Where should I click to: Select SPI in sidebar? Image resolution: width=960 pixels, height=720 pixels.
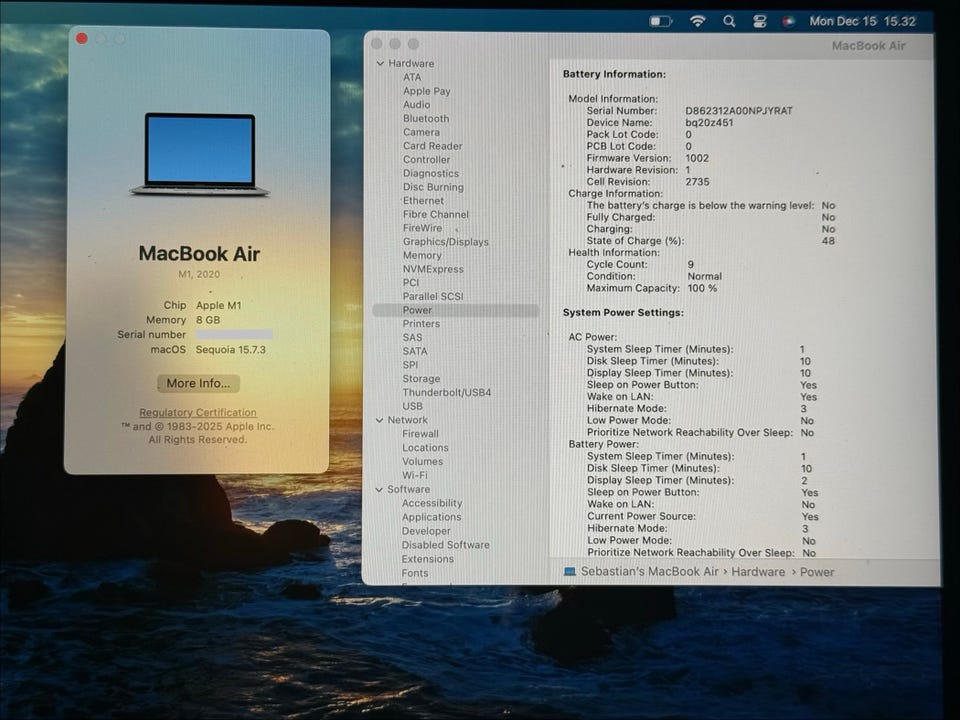410,365
